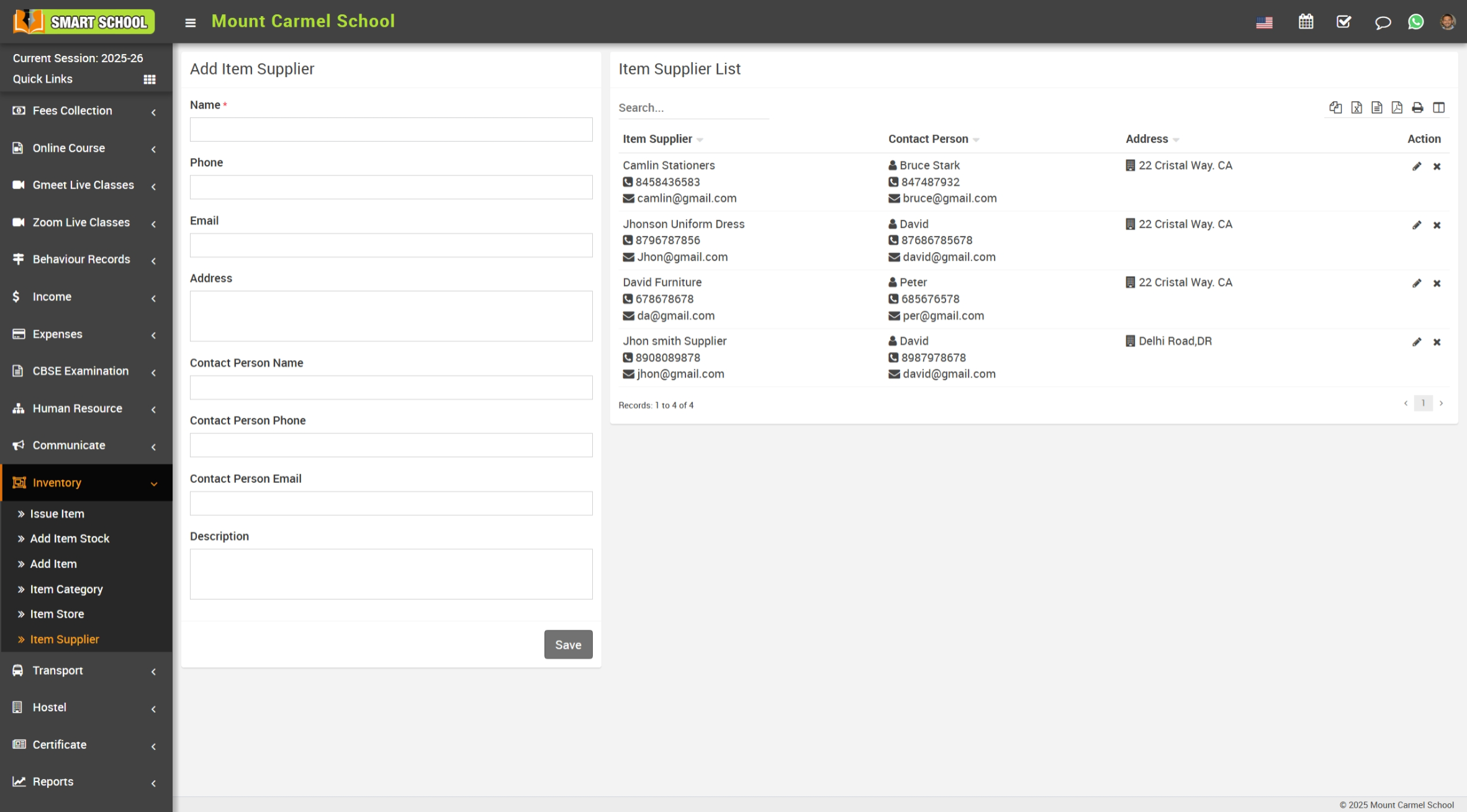Toggle sidebar with hamburger menu icon

click(190, 22)
